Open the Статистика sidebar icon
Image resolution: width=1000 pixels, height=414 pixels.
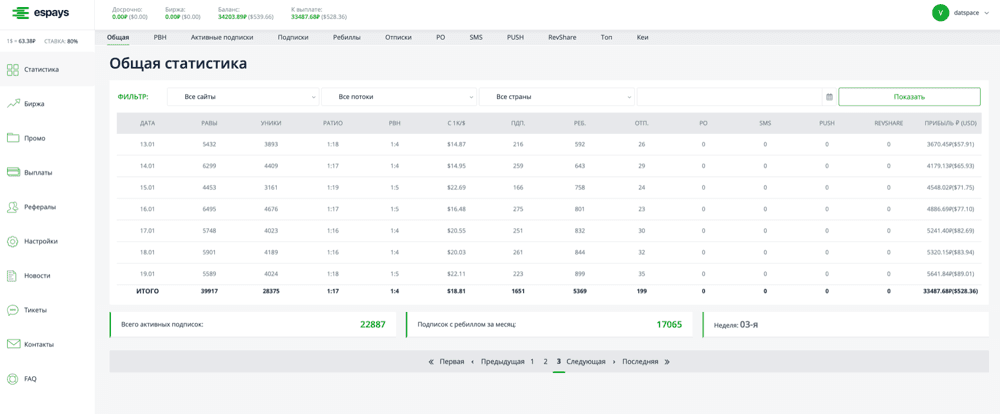tap(13, 69)
